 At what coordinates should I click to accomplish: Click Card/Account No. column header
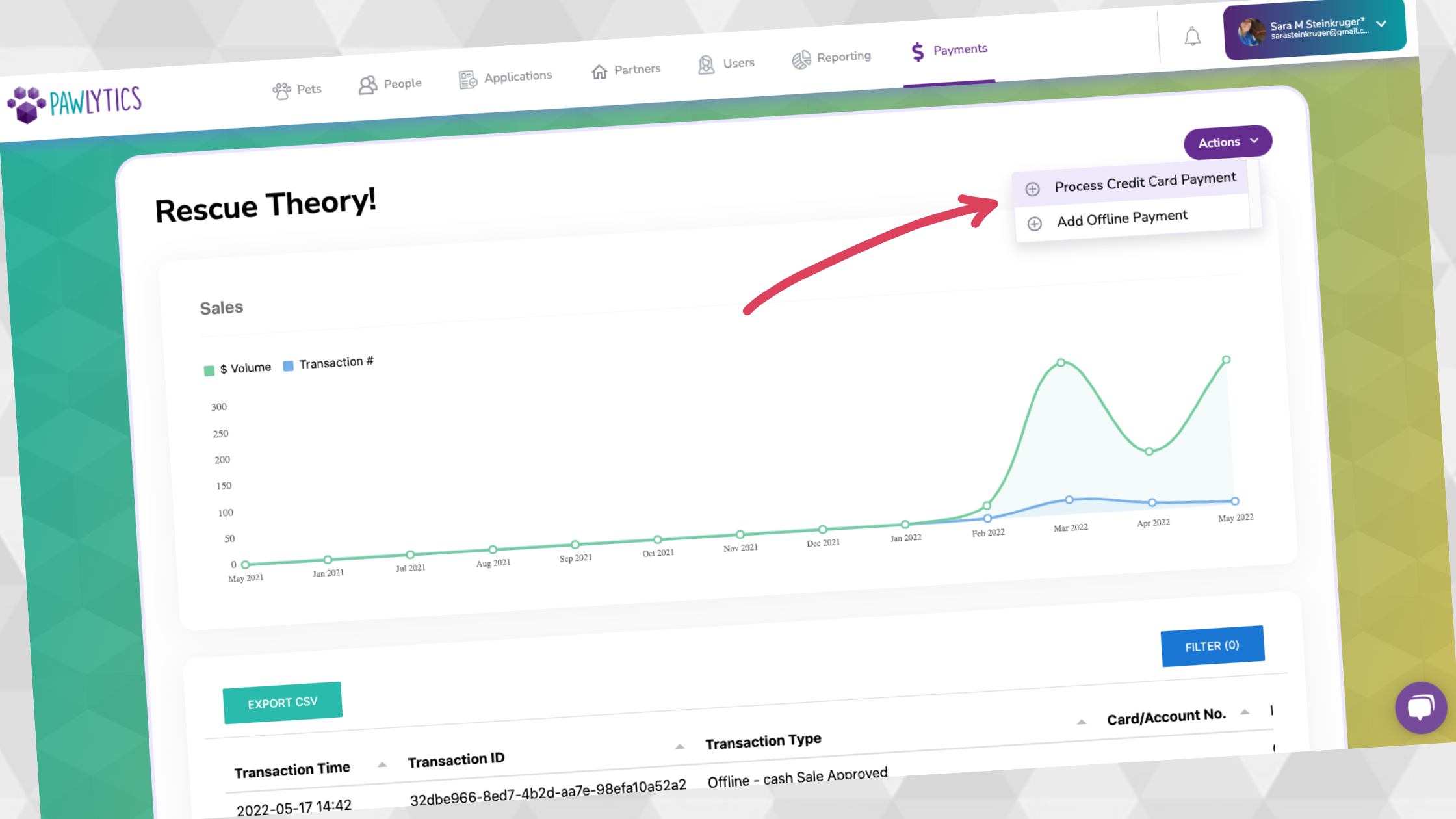[1167, 717]
